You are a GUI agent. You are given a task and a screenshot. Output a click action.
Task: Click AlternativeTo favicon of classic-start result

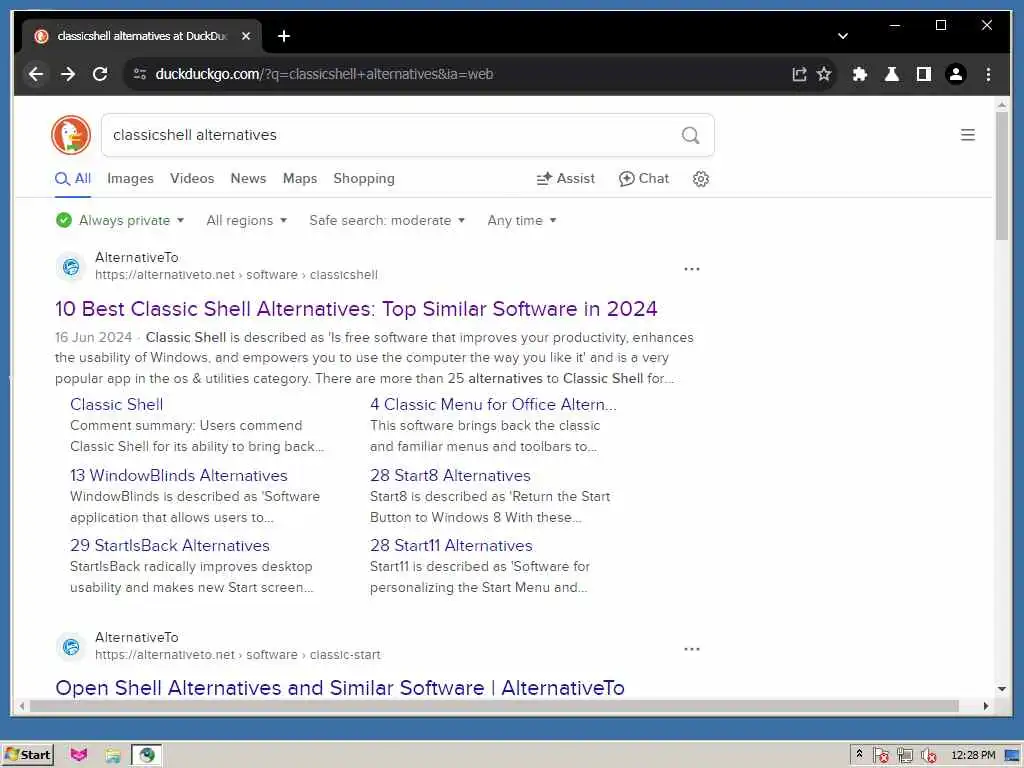coord(71,647)
